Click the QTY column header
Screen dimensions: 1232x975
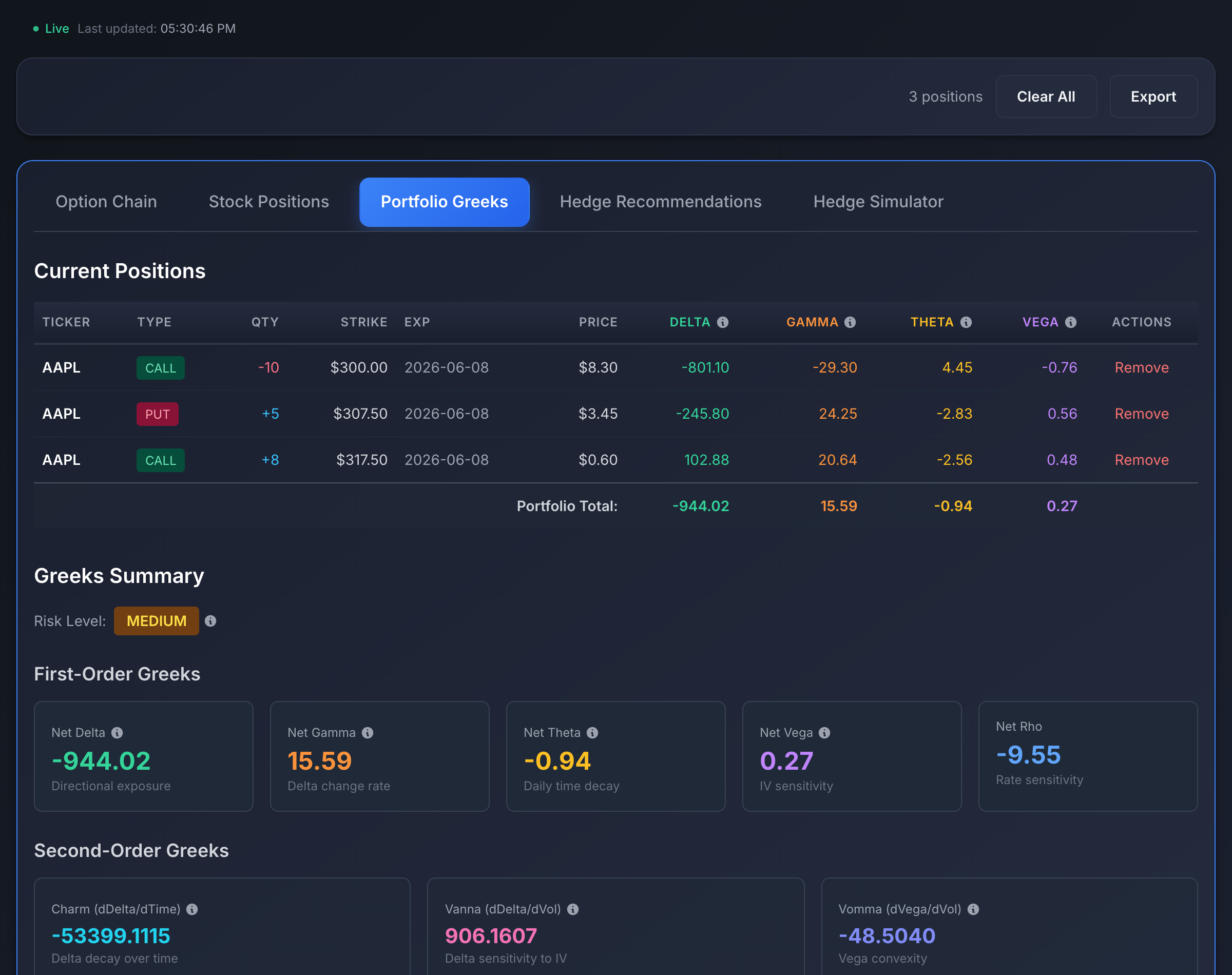click(x=265, y=322)
